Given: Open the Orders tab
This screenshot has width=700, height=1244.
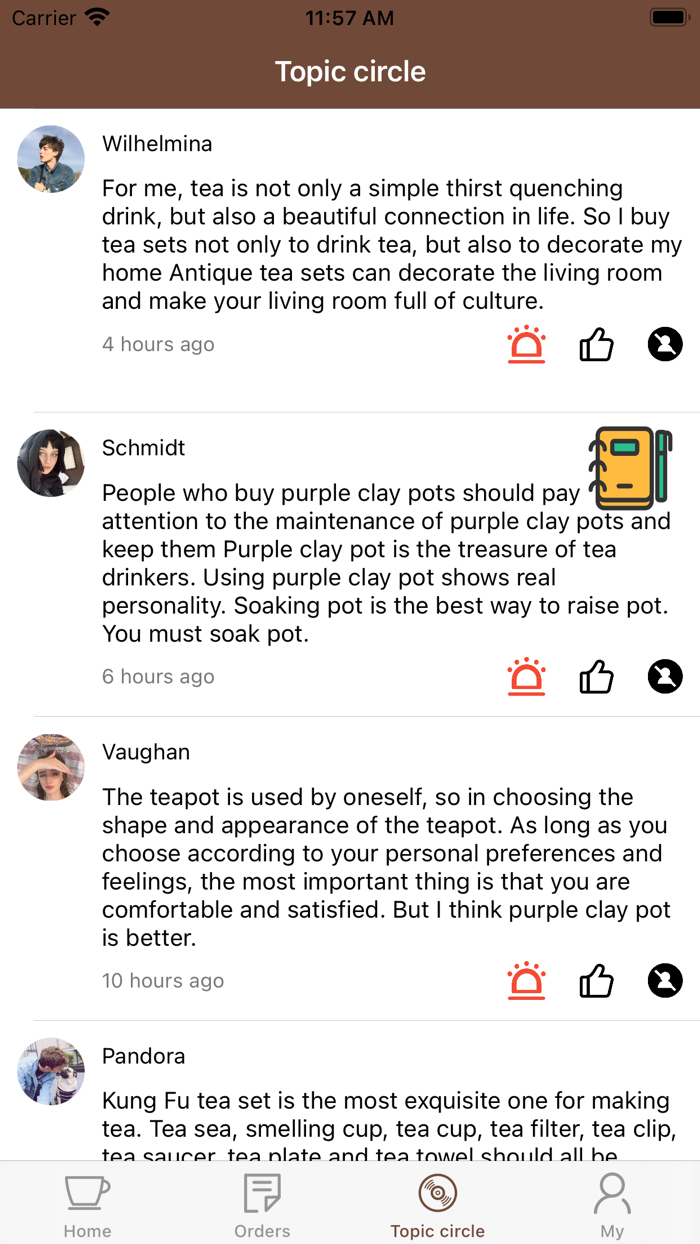Looking at the screenshot, I should (x=262, y=1205).
